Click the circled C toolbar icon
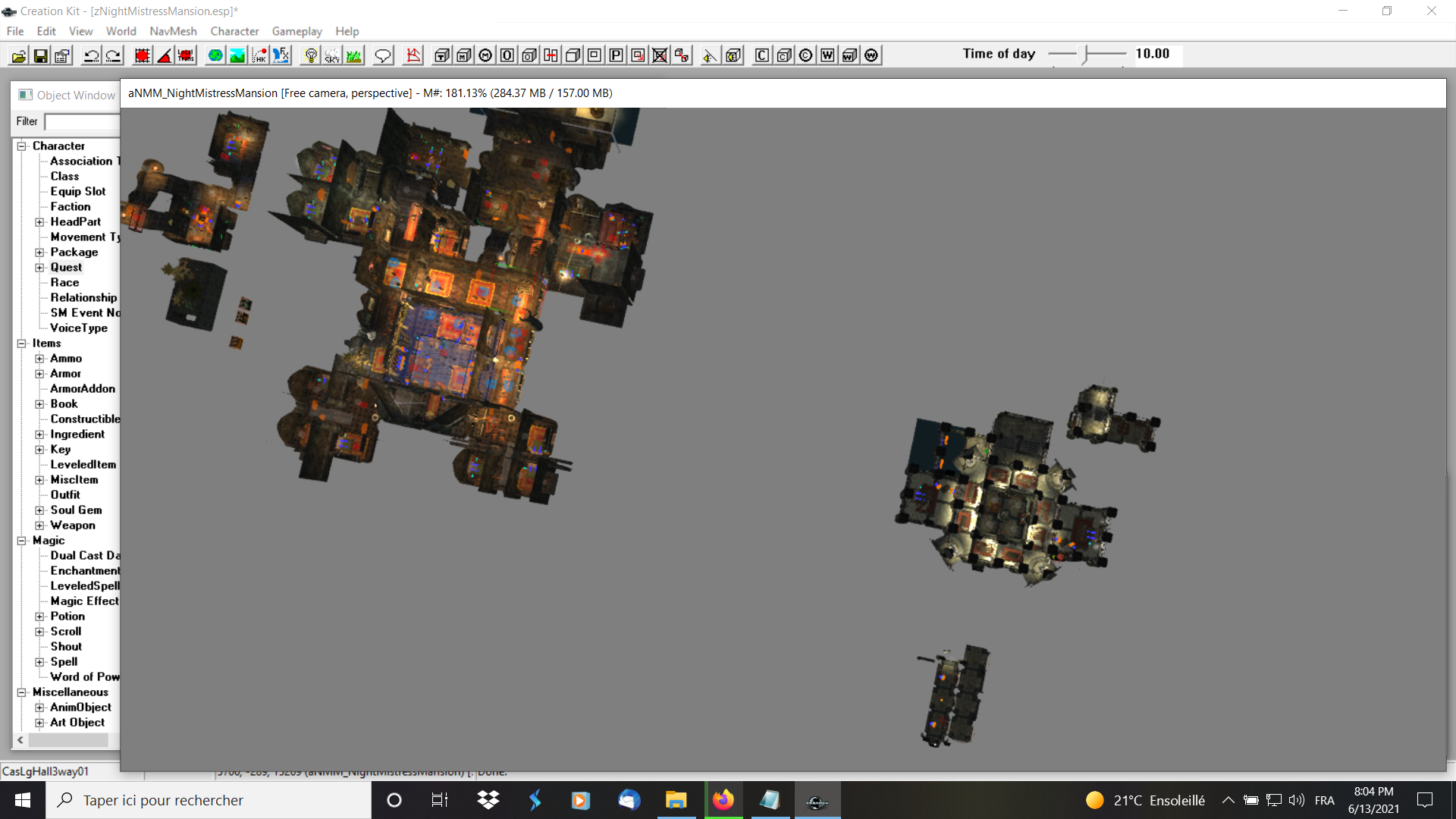This screenshot has height=819, width=1456. click(x=806, y=55)
